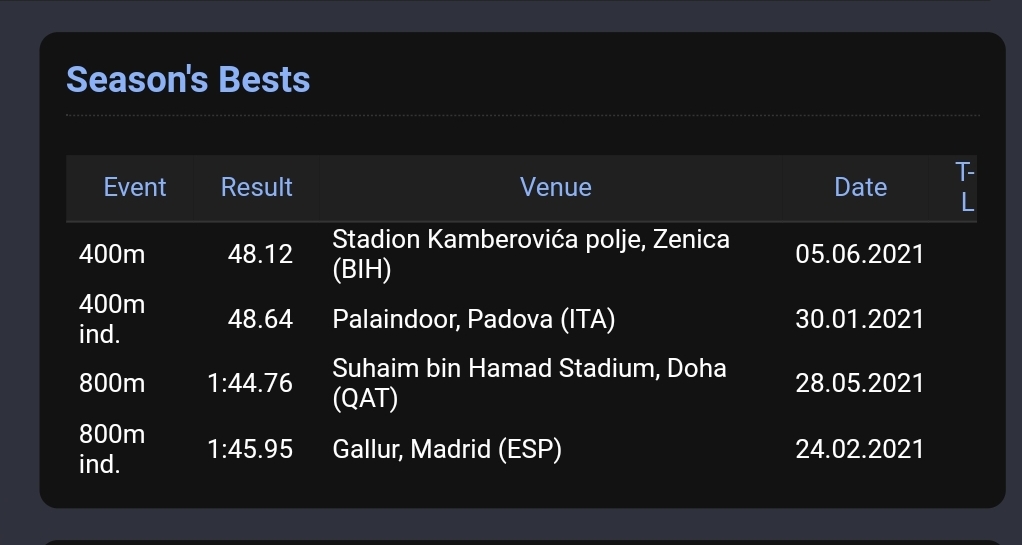1022x545 pixels.
Task: Select the 800m ind. event cell
Action: [x=112, y=449]
